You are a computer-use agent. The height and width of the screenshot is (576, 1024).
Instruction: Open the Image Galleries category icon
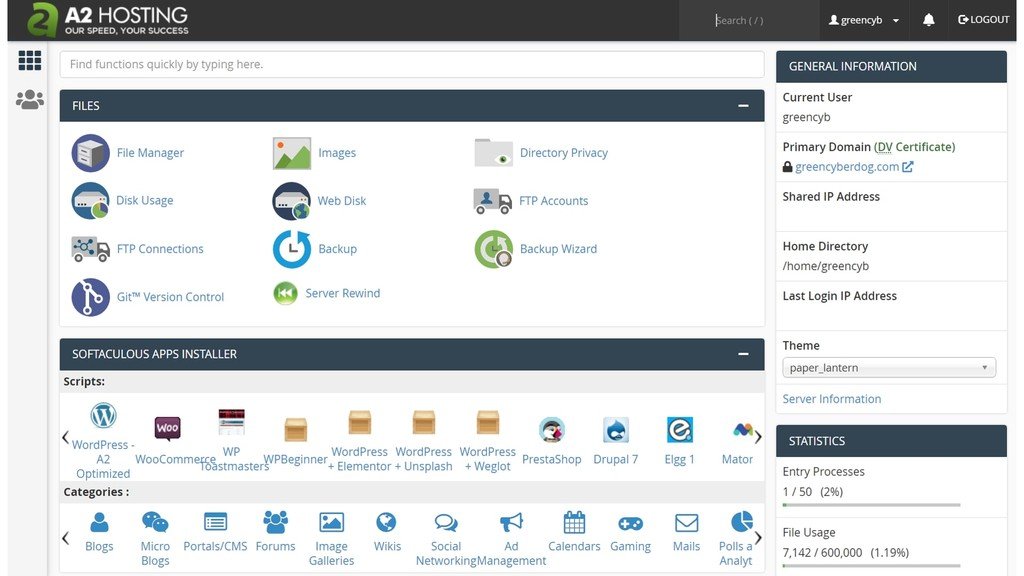(331, 522)
